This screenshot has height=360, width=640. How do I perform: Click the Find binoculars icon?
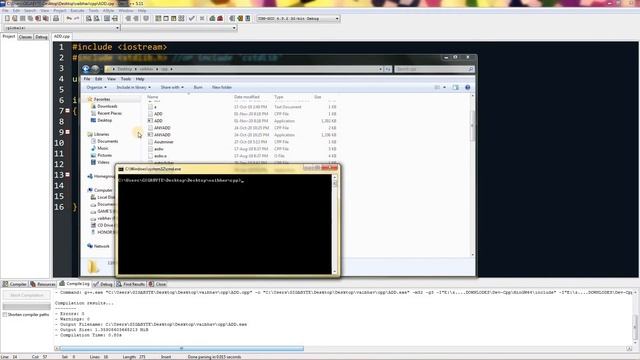click(89, 18)
